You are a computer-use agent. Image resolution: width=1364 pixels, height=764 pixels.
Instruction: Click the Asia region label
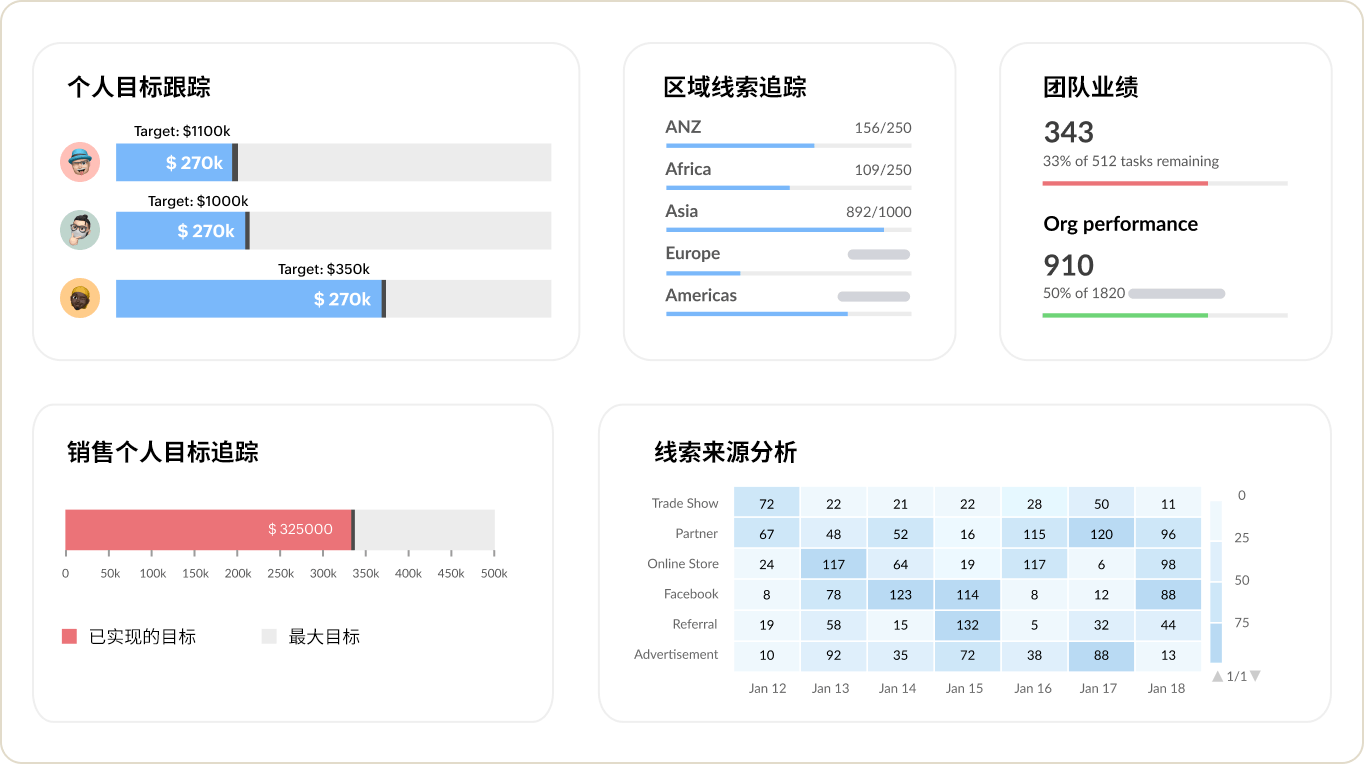[682, 211]
